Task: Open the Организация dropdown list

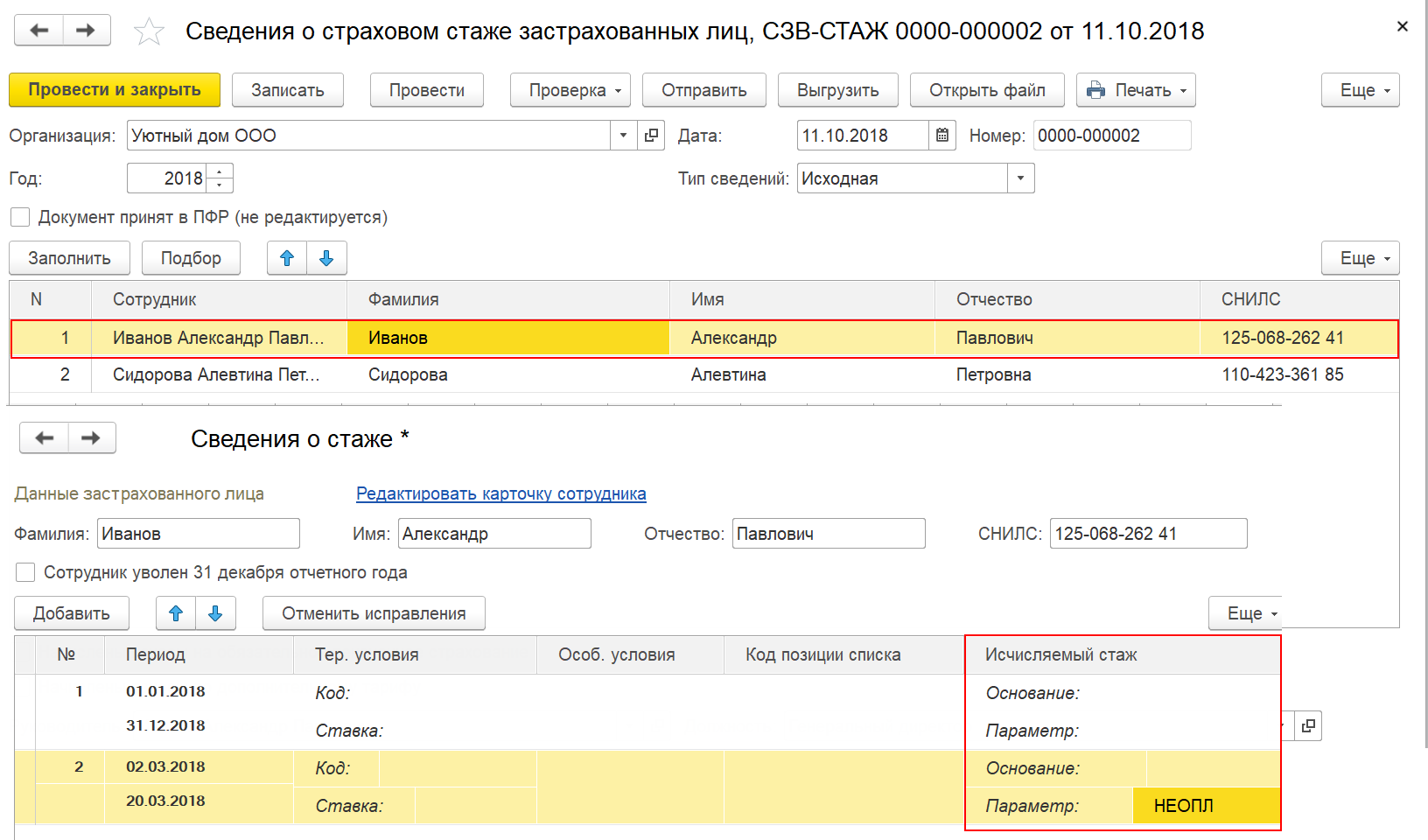Action: 623,136
